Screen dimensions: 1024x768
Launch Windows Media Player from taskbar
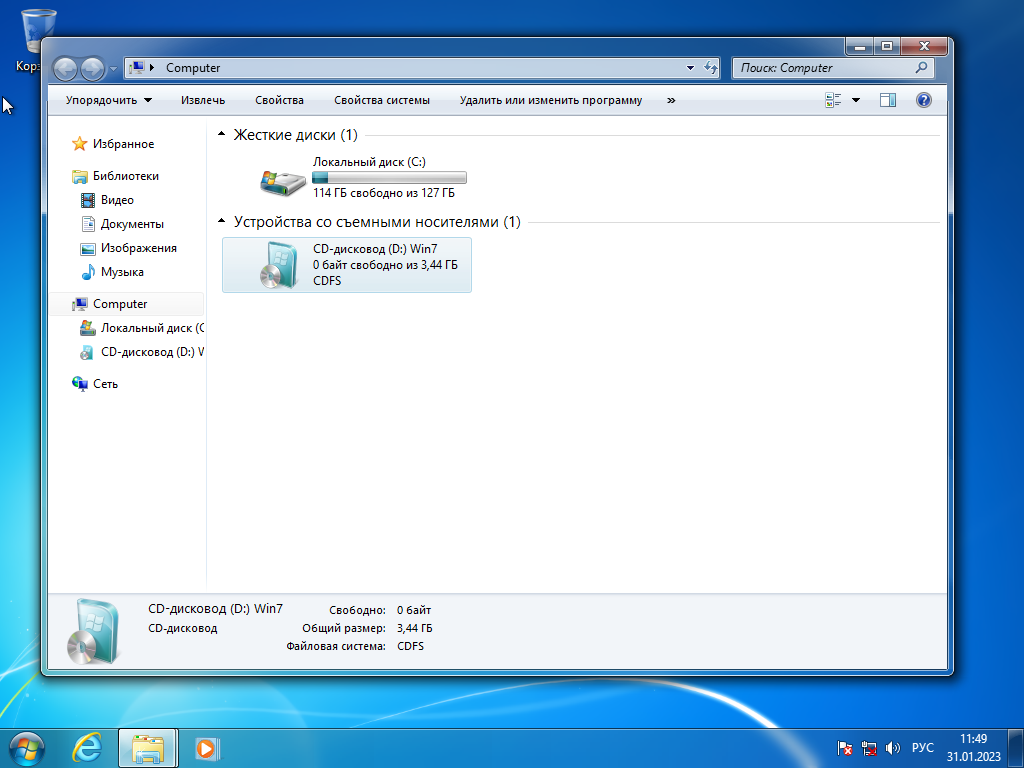[207, 748]
